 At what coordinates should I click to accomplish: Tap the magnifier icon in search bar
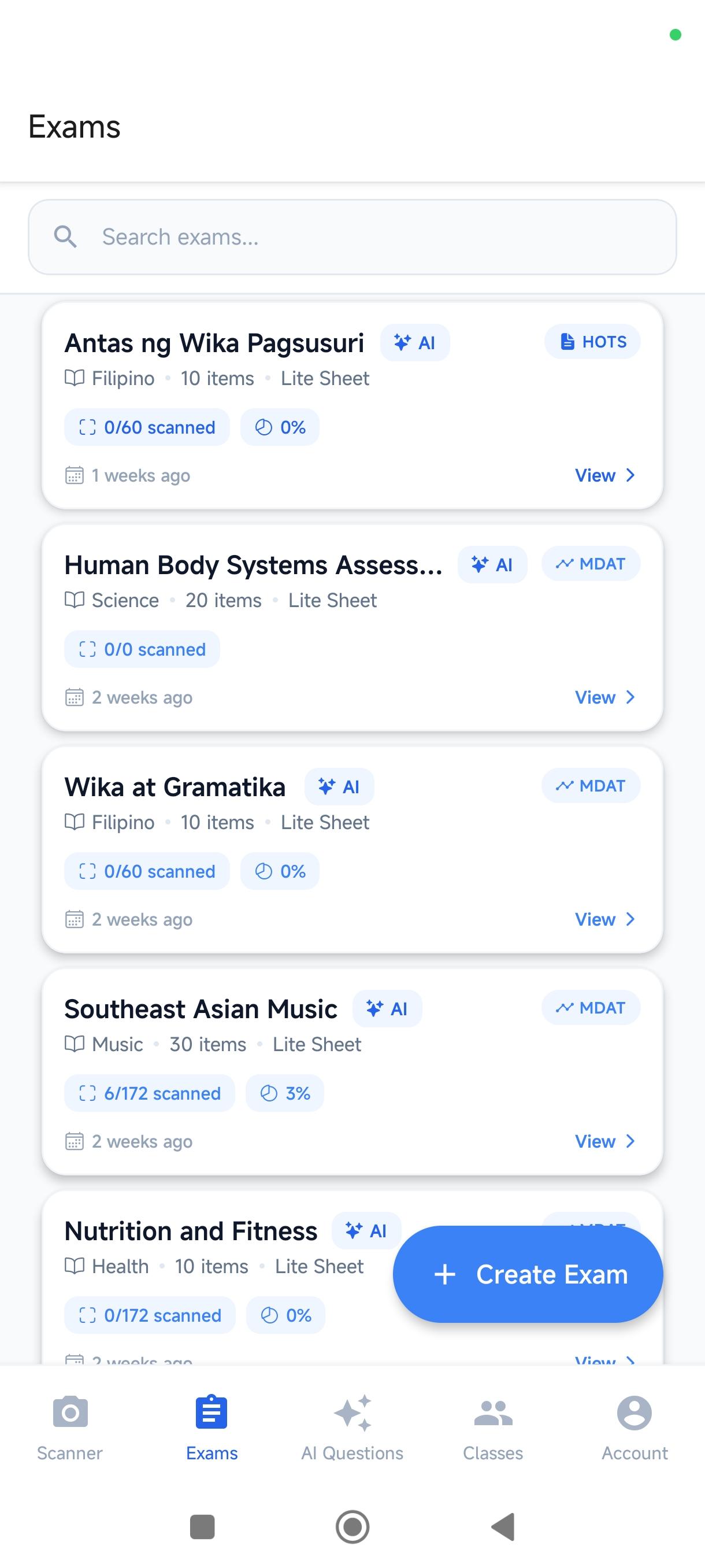pos(65,237)
